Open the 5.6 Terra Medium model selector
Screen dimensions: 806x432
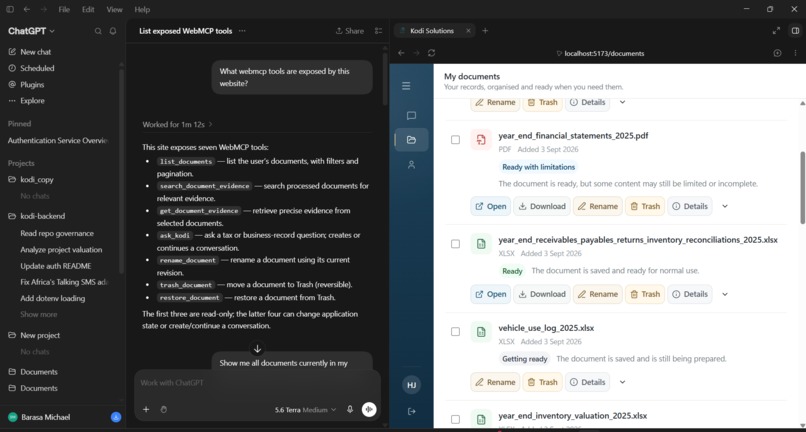tap(305, 410)
